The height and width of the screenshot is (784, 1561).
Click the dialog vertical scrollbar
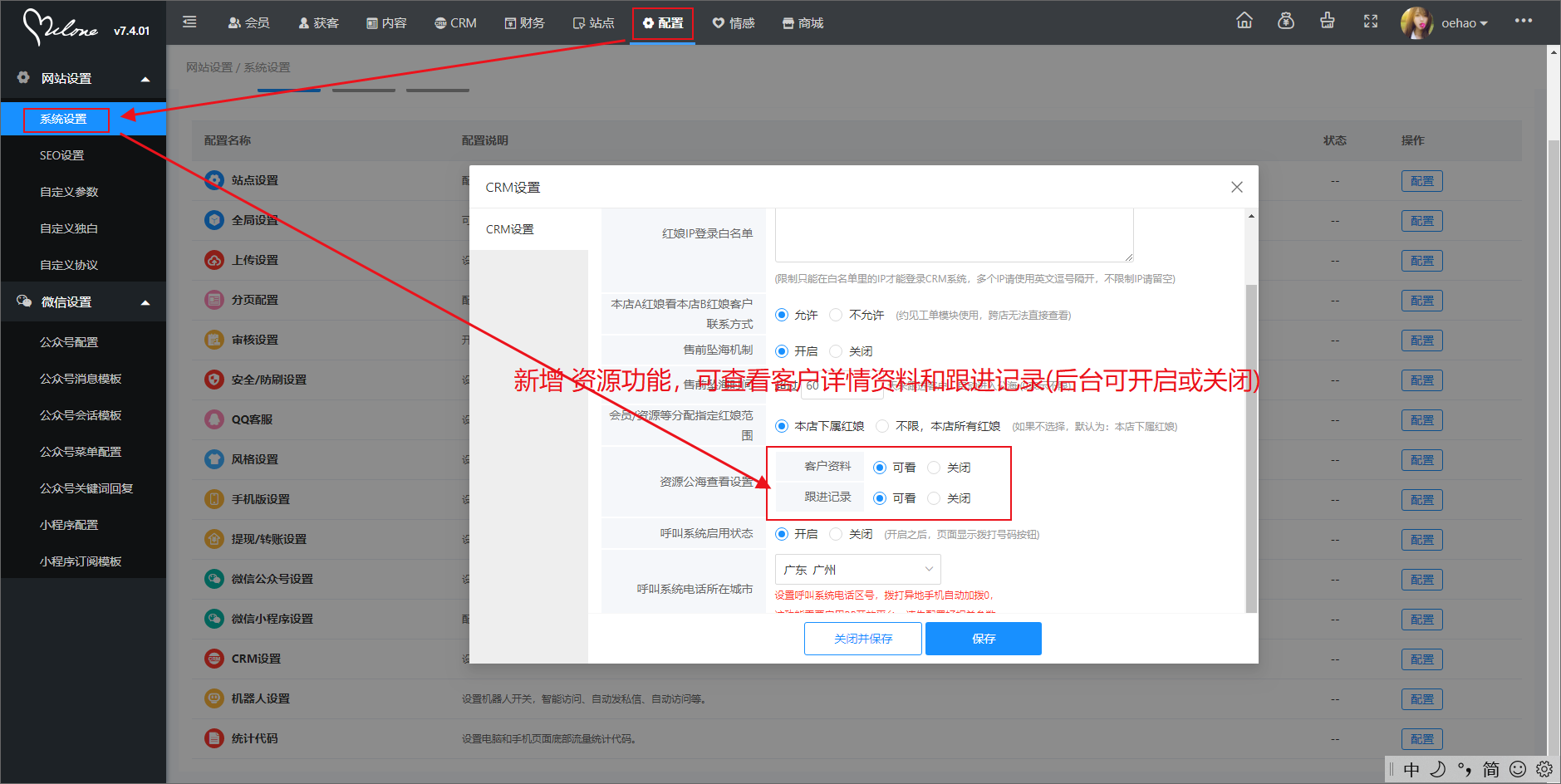[x=1251, y=448]
